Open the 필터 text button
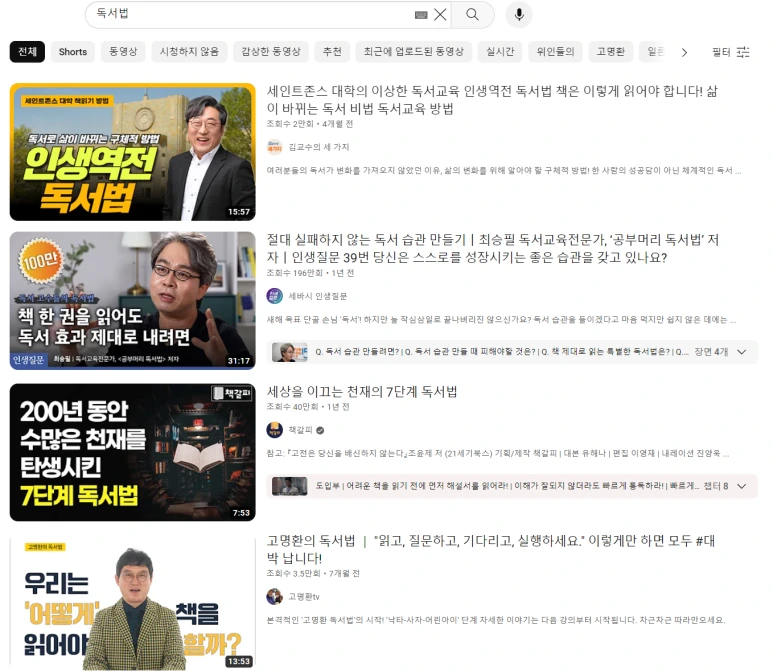773x671 pixels. point(721,52)
